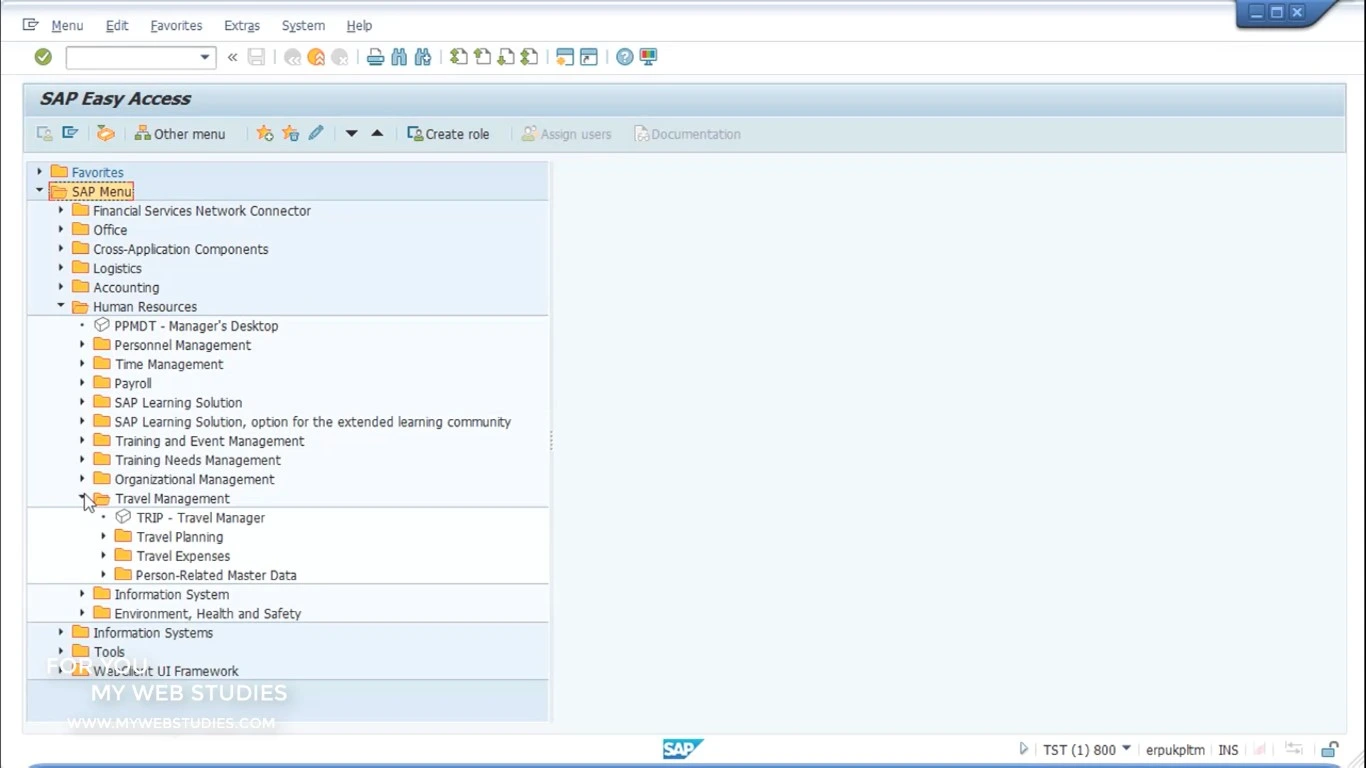Viewport: 1366px width, 768px height.
Task: Click the Add to Favorites star icon
Action: [x=265, y=133]
